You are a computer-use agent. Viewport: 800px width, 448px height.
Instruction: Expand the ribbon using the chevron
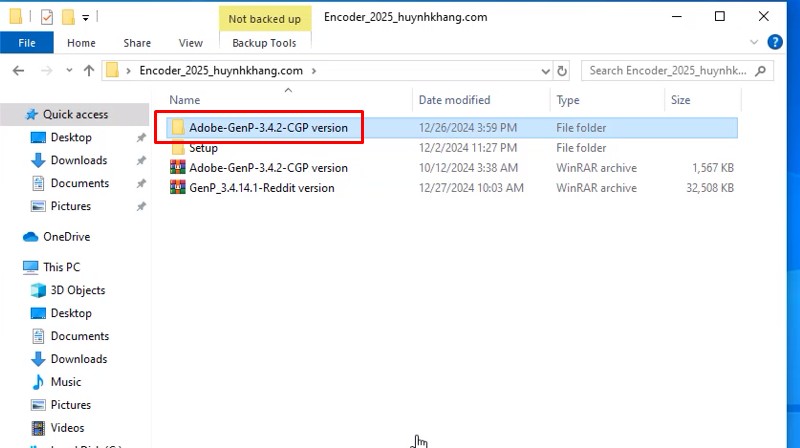click(755, 43)
